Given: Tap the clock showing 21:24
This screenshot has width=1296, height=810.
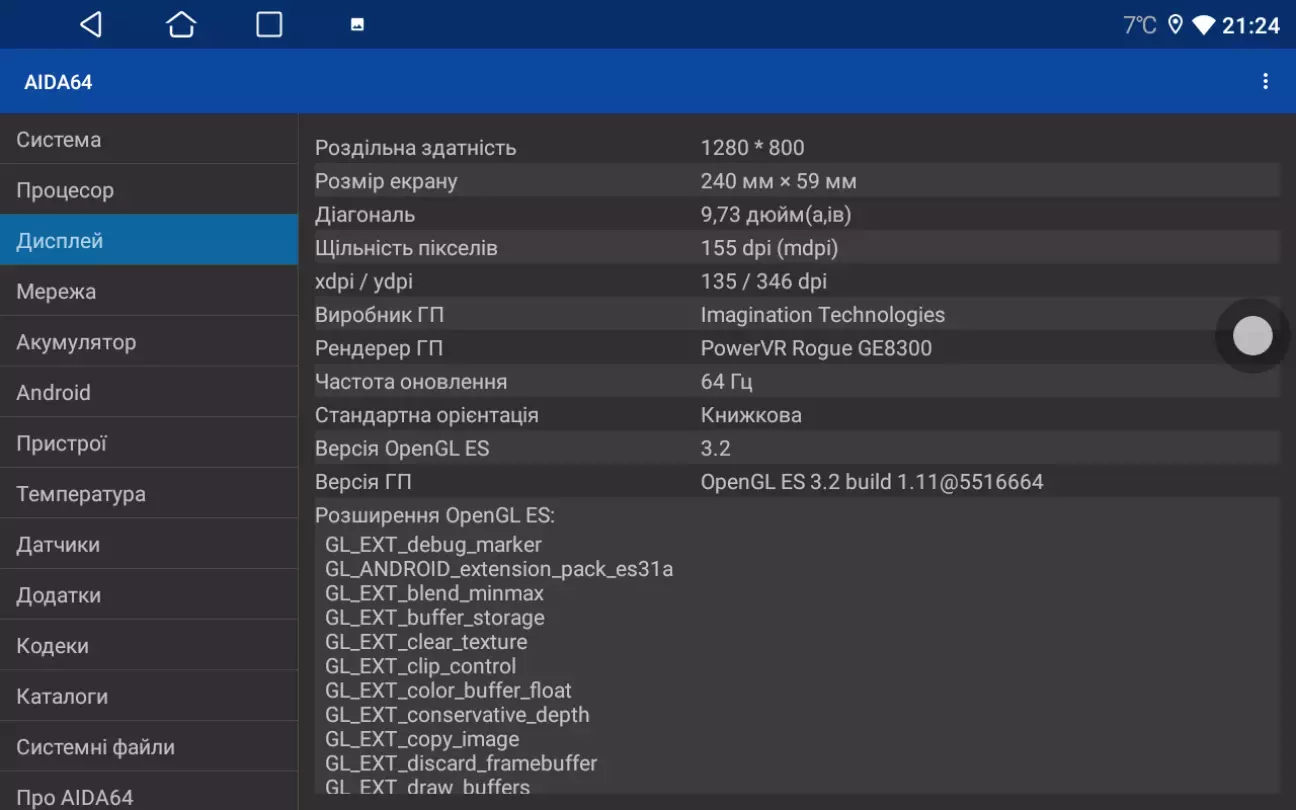Looking at the screenshot, I should [1250, 25].
